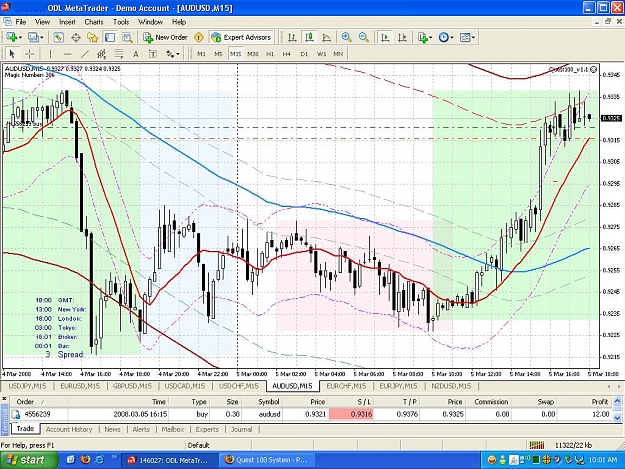Viewport: 625px width, 469px height.
Task: Open Quest 100 System taskbar window
Action: click(x=266, y=460)
